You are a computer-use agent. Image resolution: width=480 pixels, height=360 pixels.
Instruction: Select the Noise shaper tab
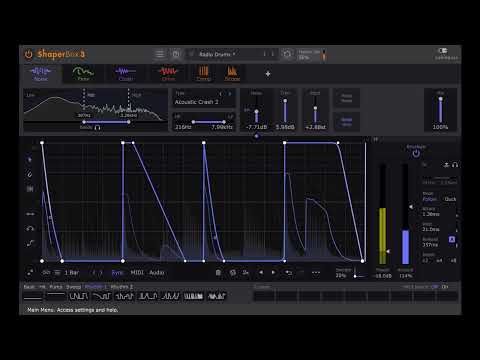tap(41, 74)
